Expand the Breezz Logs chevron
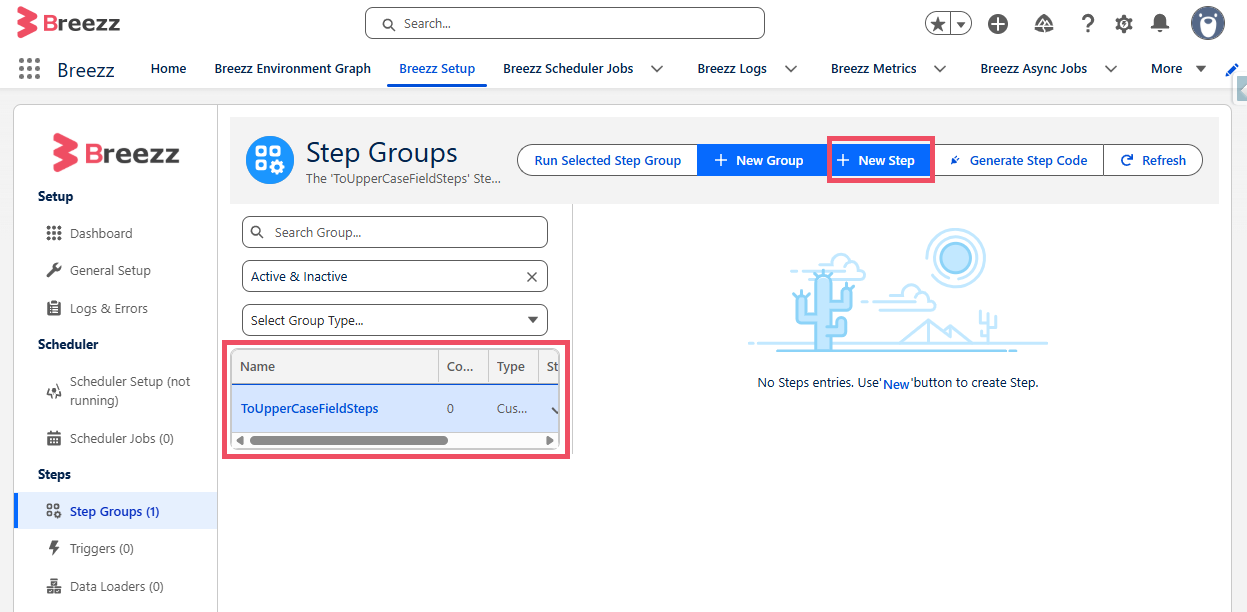The height and width of the screenshot is (612, 1247). pos(791,69)
